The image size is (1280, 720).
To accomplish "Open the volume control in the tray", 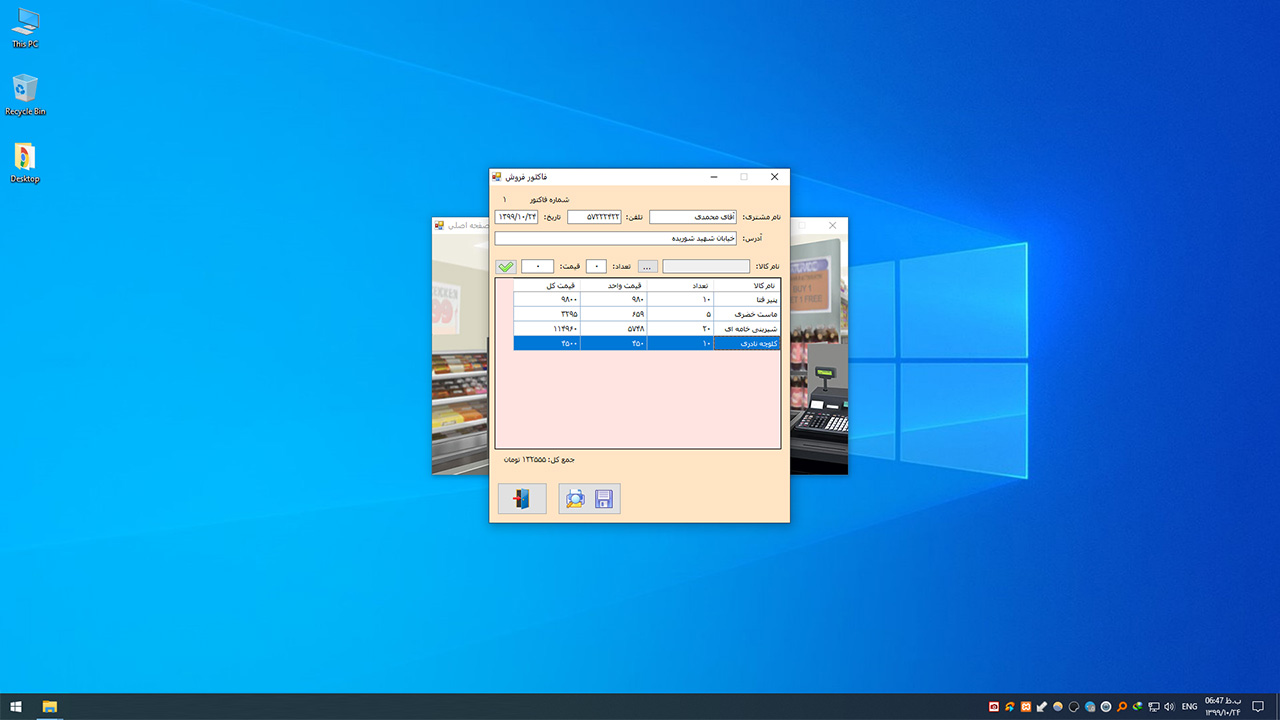I will tap(1169, 707).
